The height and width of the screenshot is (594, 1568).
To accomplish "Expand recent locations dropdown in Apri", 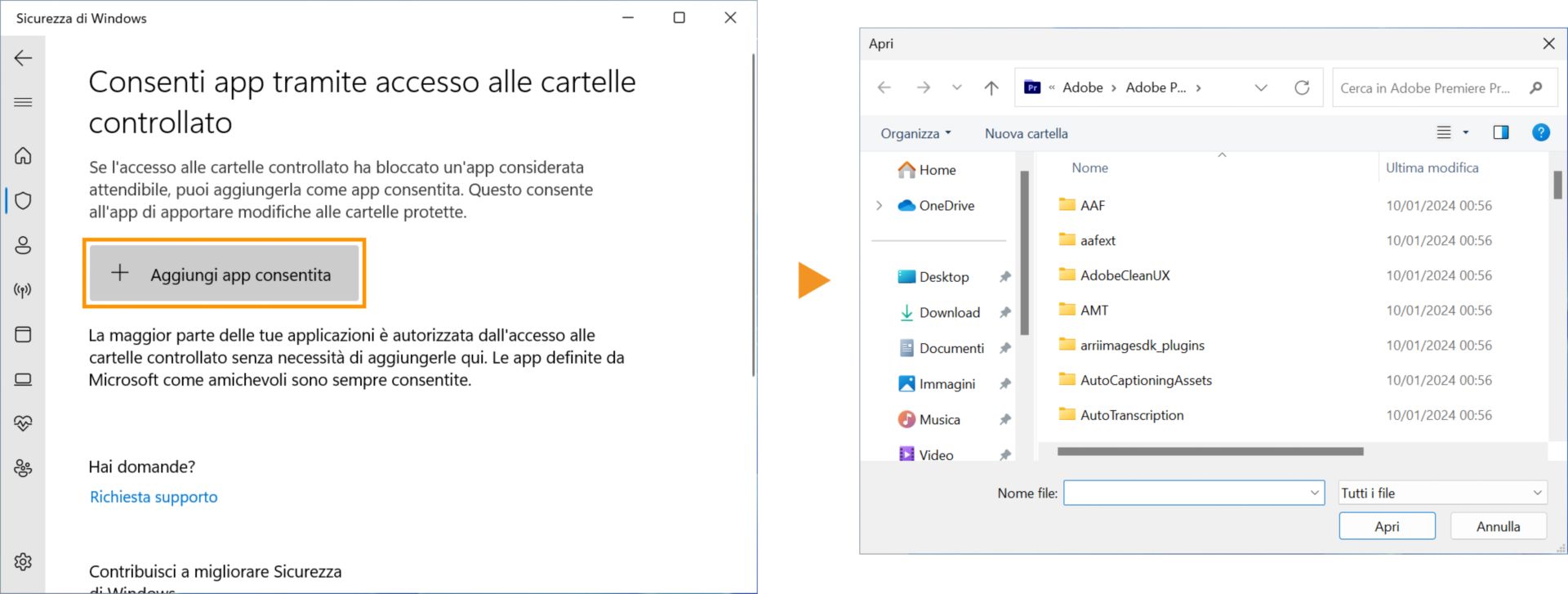I will click(x=957, y=87).
